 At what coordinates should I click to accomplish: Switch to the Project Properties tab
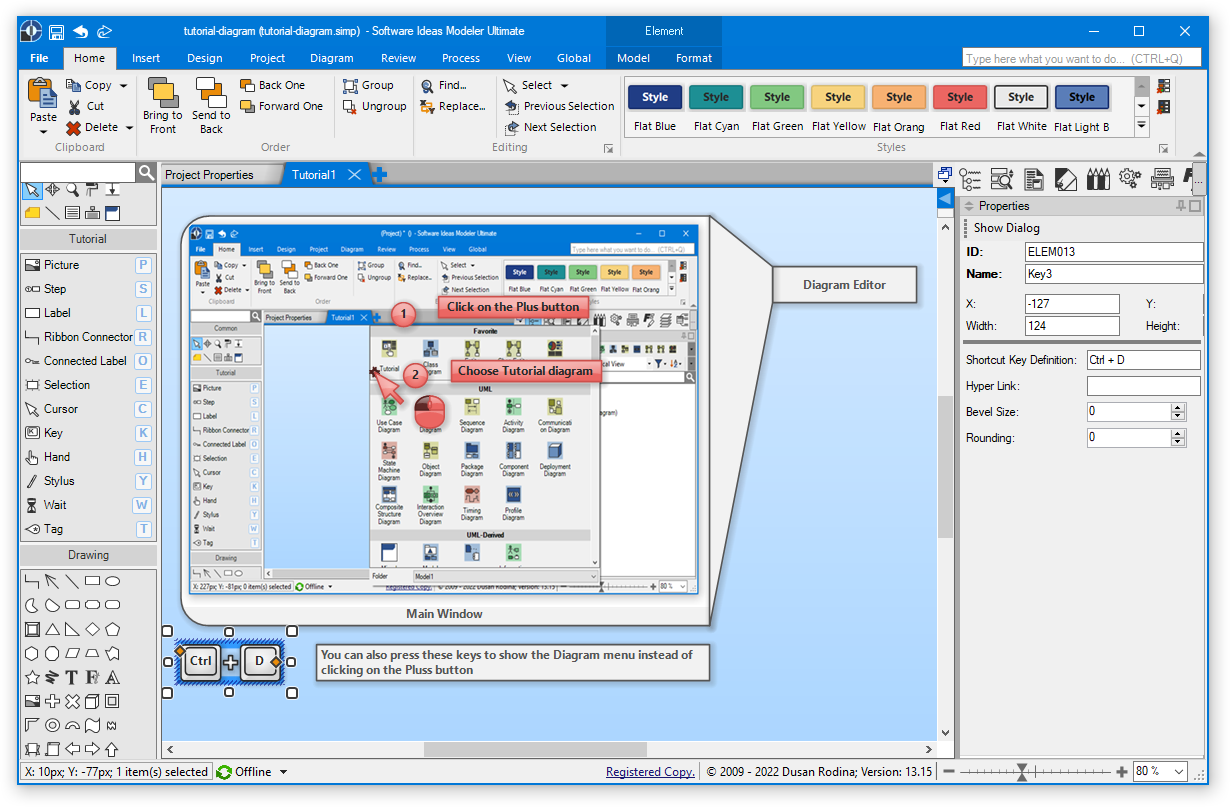click(210, 175)
